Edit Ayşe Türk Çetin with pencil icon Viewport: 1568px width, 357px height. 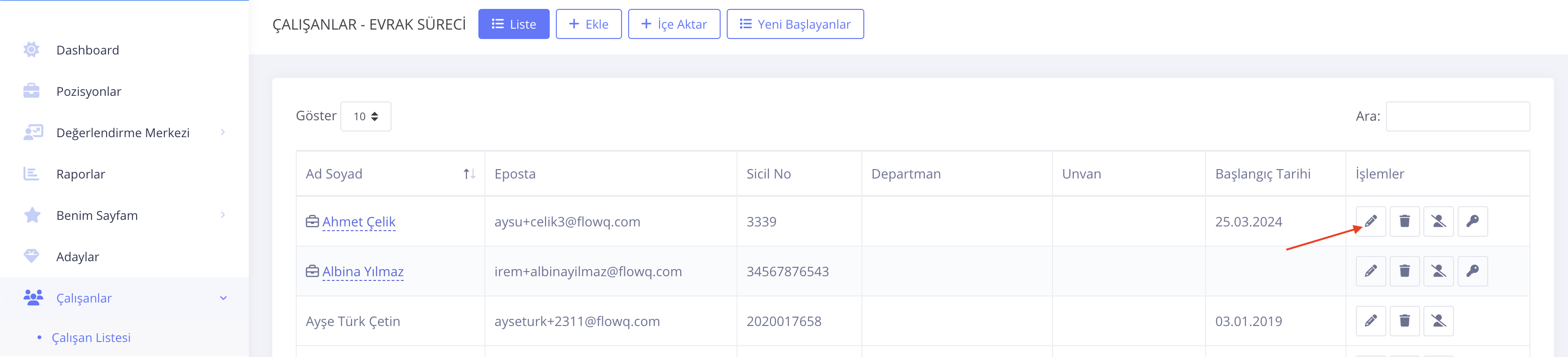pyautogui.click(x=1370, y=321)
